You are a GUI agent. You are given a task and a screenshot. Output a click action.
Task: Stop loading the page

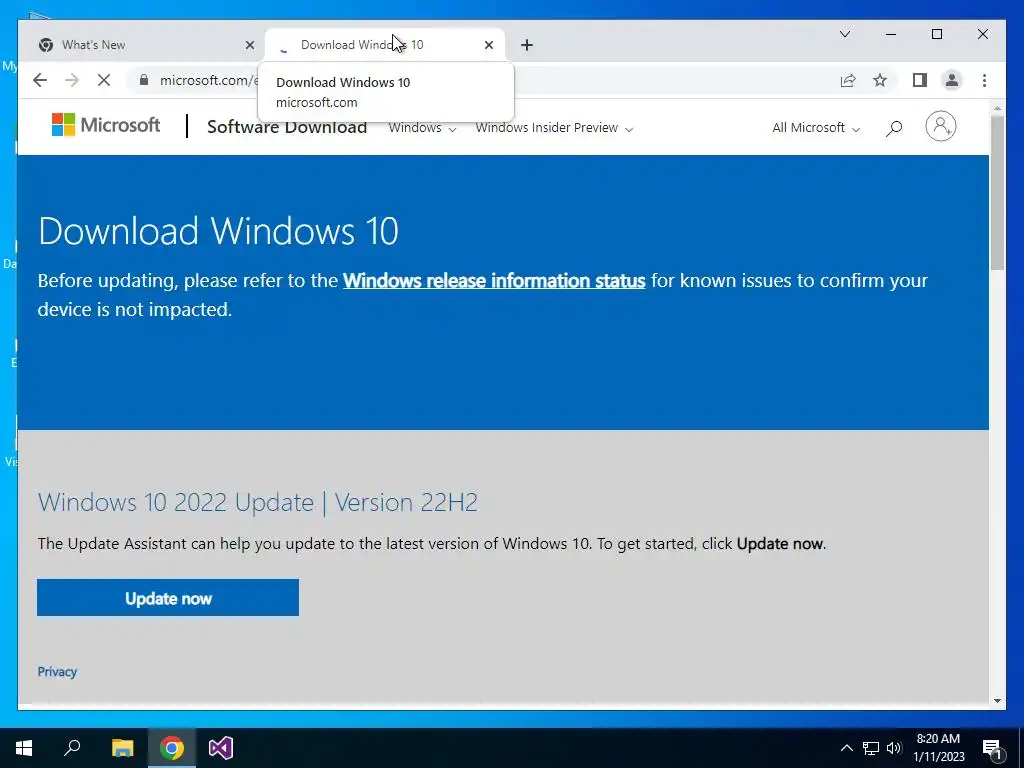(104, 80)
